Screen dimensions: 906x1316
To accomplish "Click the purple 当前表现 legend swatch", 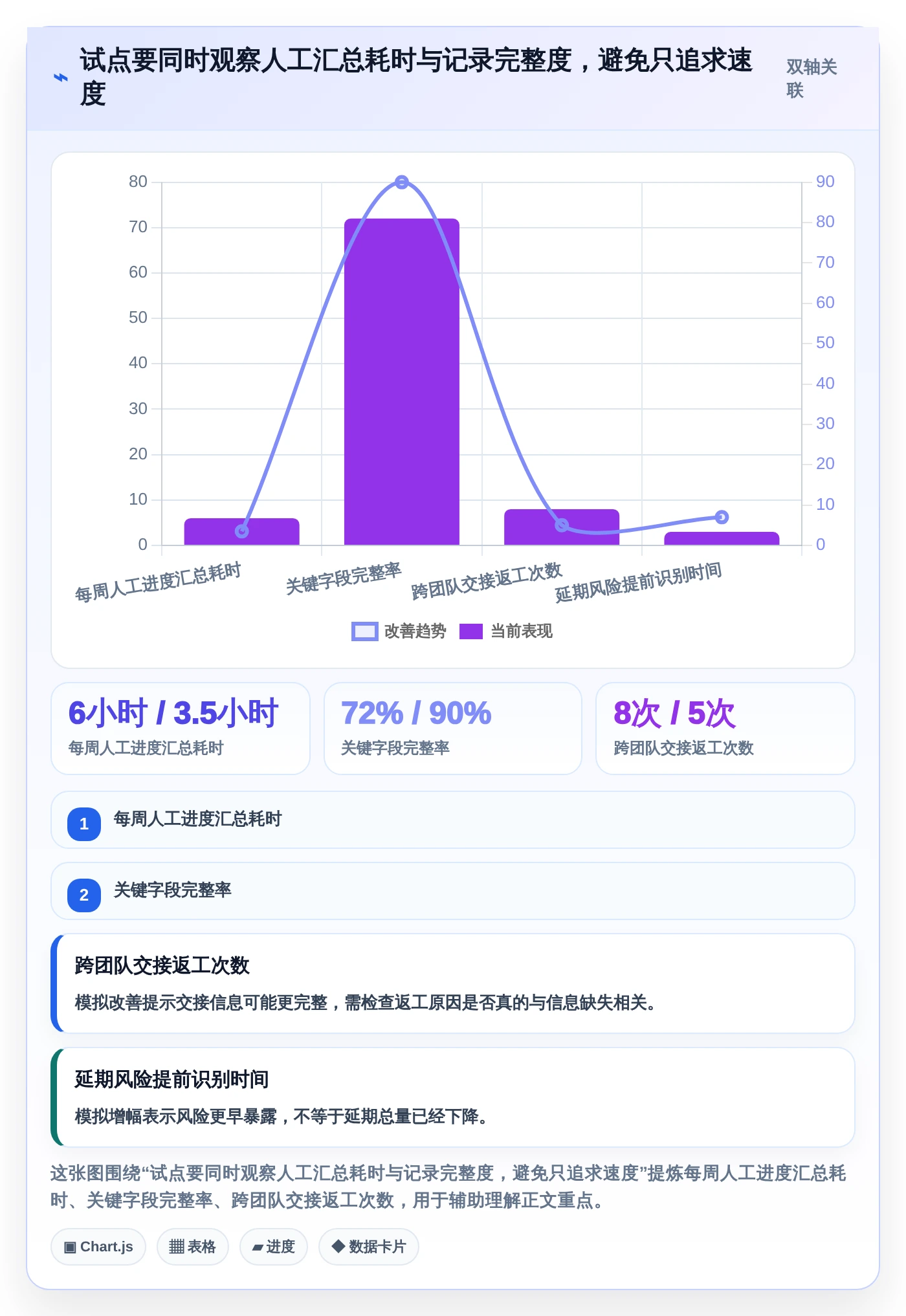I will click(471, 631).
